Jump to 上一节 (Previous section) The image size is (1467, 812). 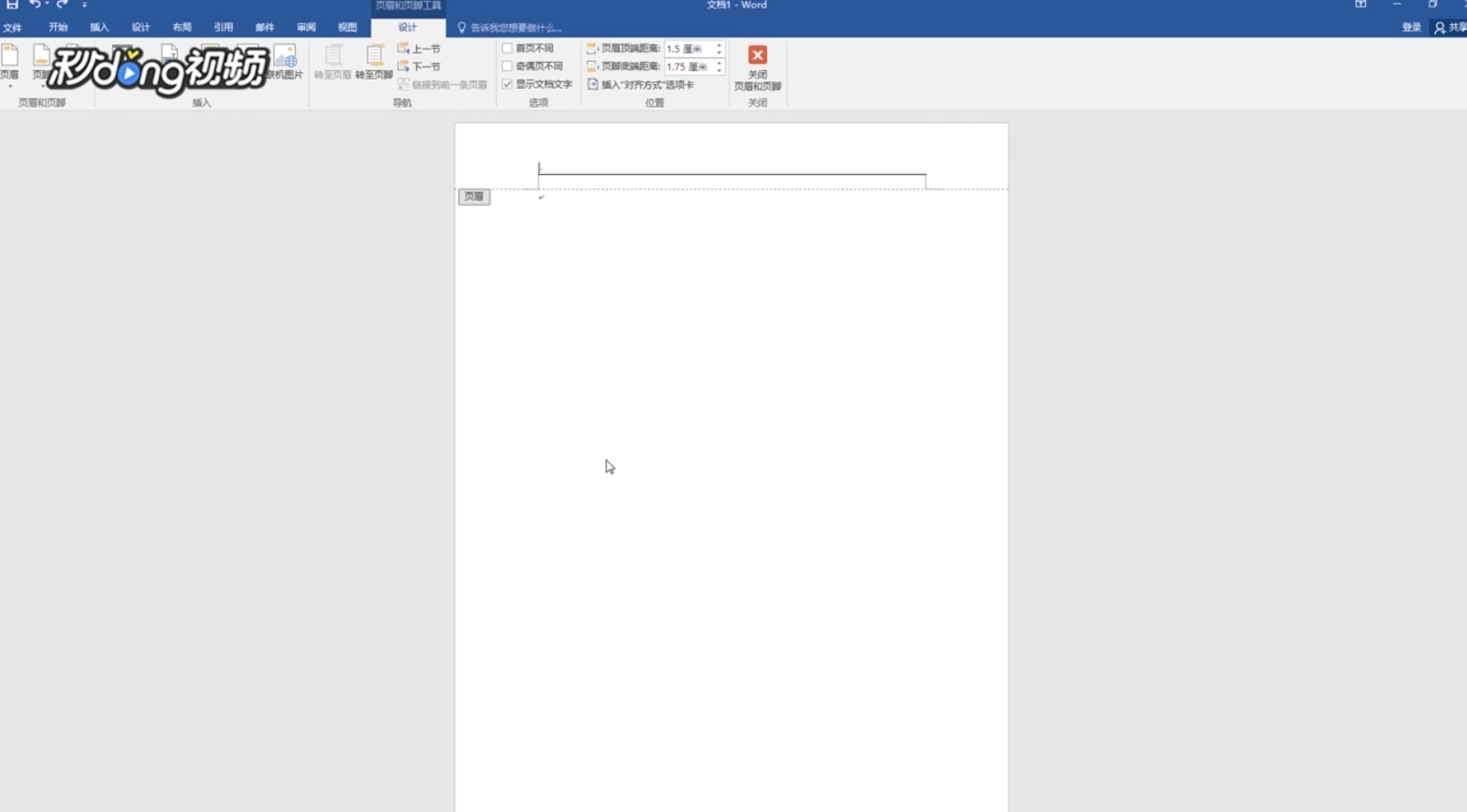point(419,48)
